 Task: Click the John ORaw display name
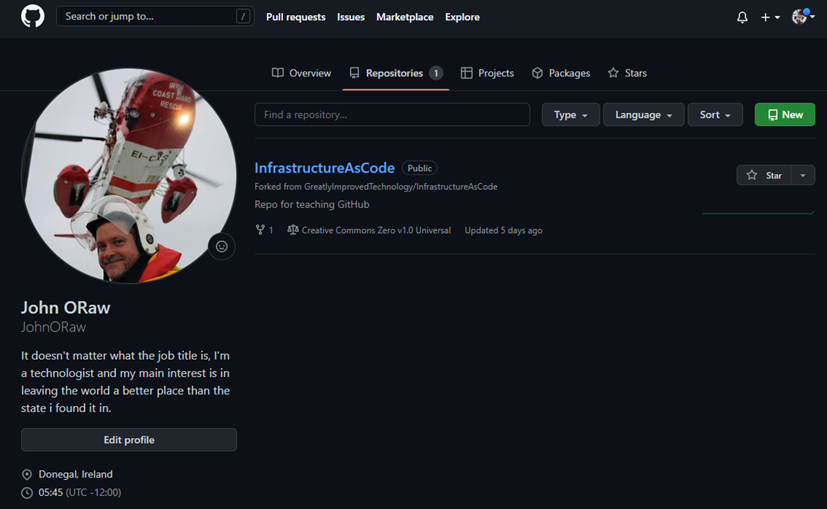click(x=65, y=308)
